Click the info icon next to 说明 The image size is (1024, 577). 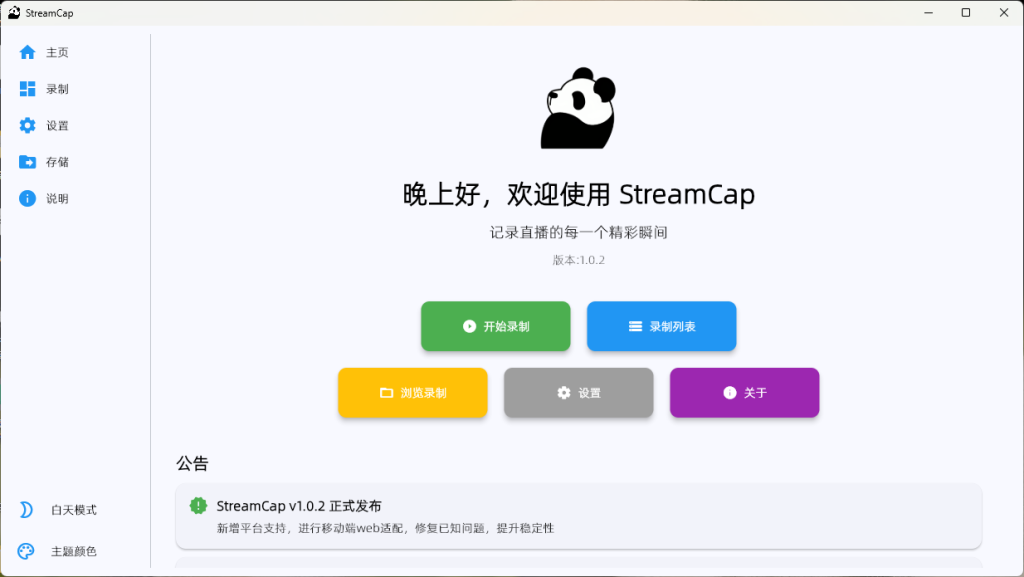pos(28,198)
